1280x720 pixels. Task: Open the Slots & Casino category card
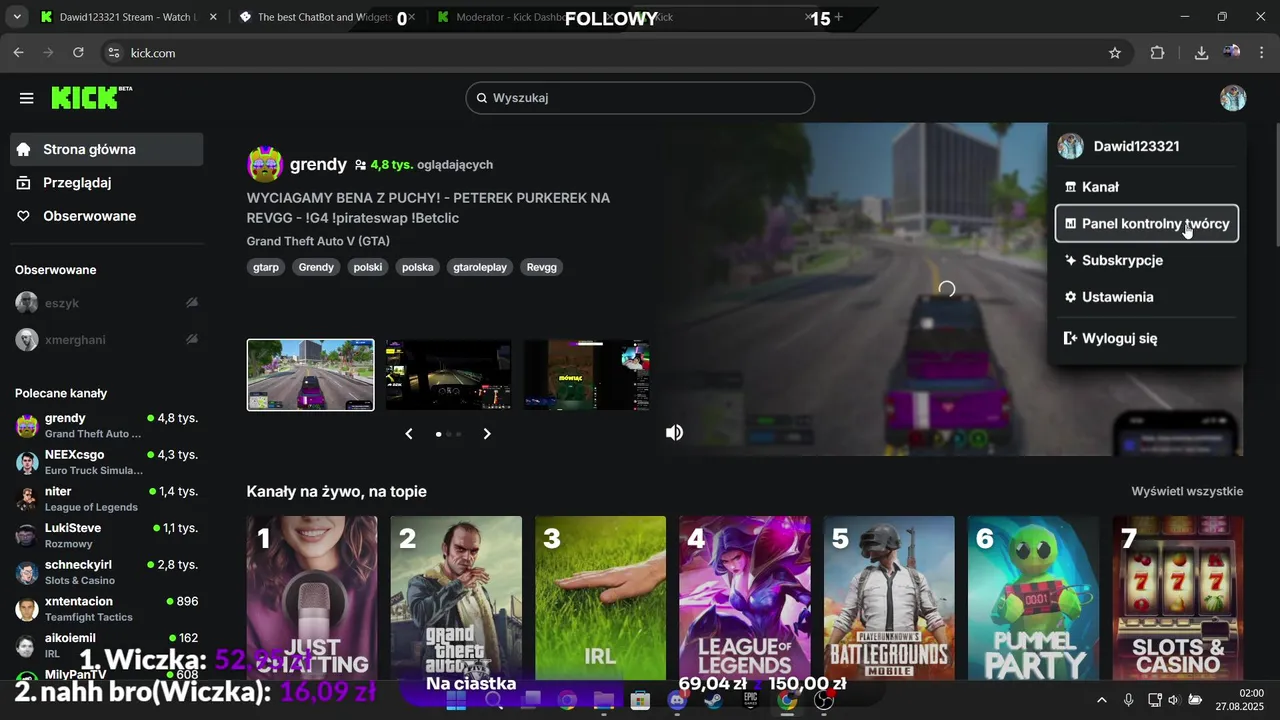coord(1178,598)
